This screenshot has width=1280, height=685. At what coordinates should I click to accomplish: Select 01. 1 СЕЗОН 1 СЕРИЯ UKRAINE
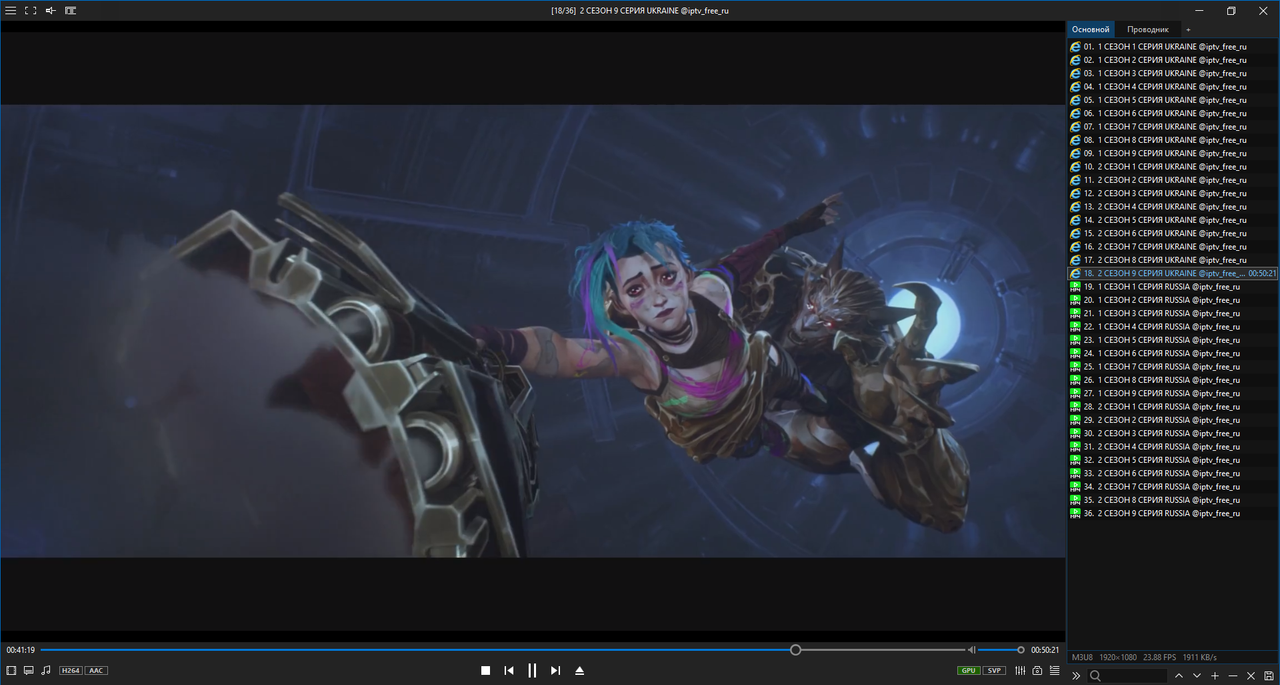pyautogui.click(x=1173, y=46)
